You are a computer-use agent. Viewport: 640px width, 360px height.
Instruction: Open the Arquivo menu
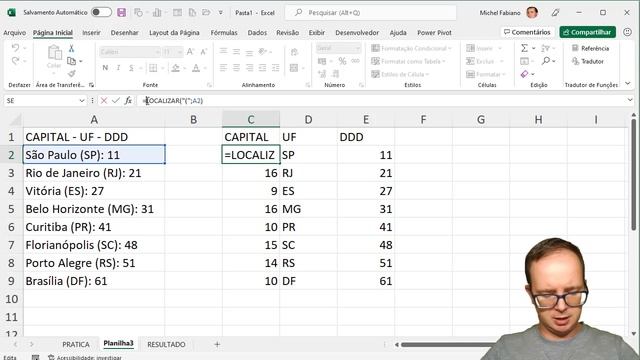14,32
